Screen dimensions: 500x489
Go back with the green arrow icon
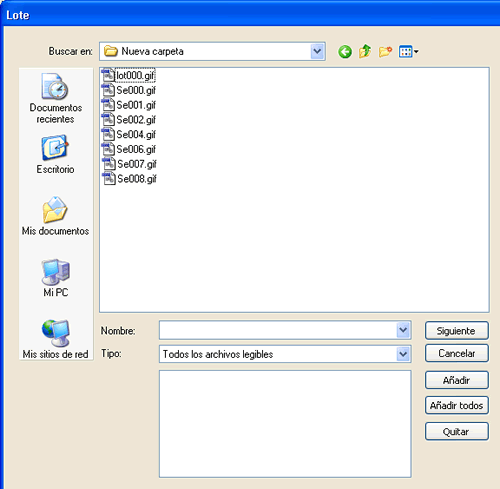(x=345, y=52)
